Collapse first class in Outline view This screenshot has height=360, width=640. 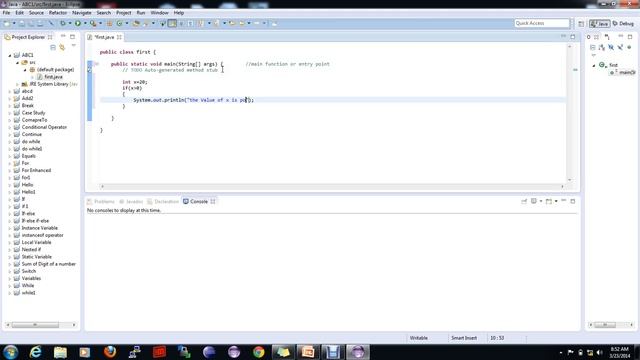tap(594, 65)
